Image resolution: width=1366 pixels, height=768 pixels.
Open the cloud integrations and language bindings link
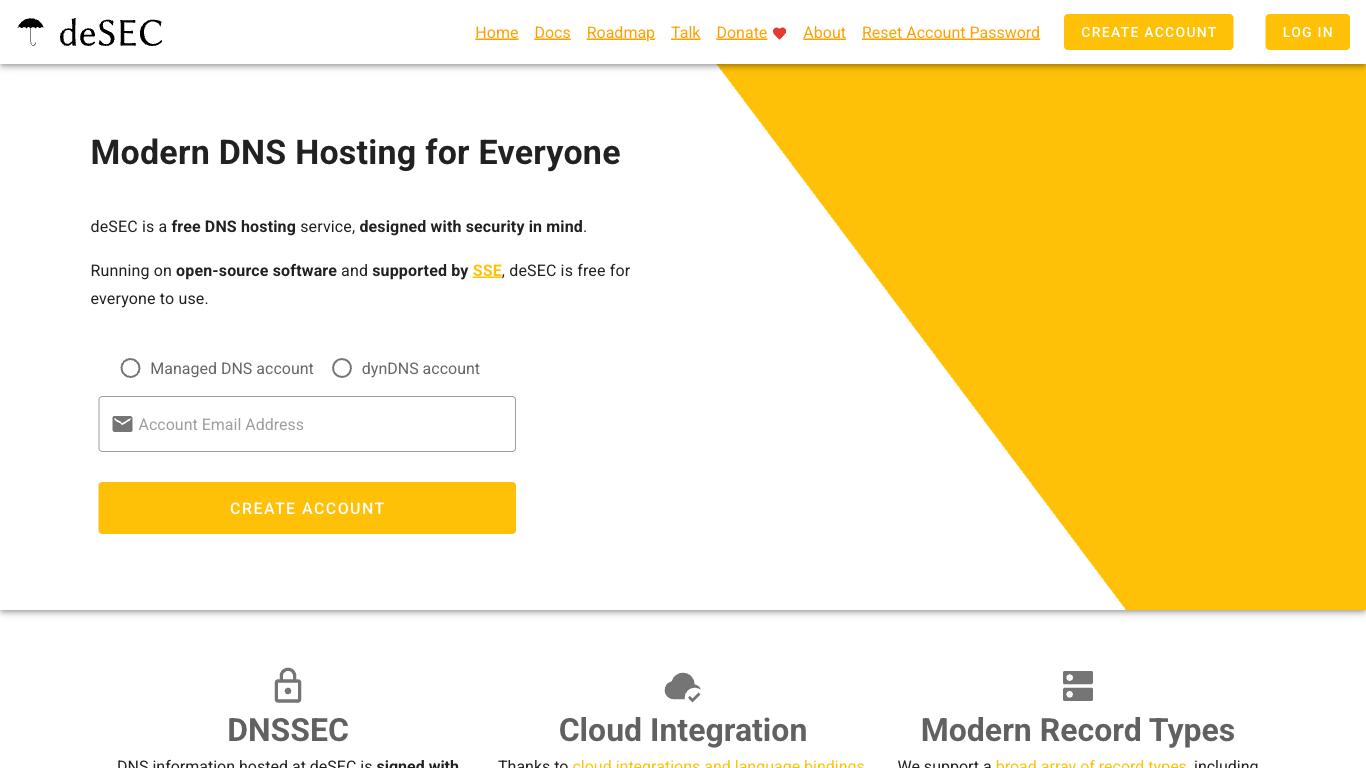pyautogui.click(x=718, y=763)
